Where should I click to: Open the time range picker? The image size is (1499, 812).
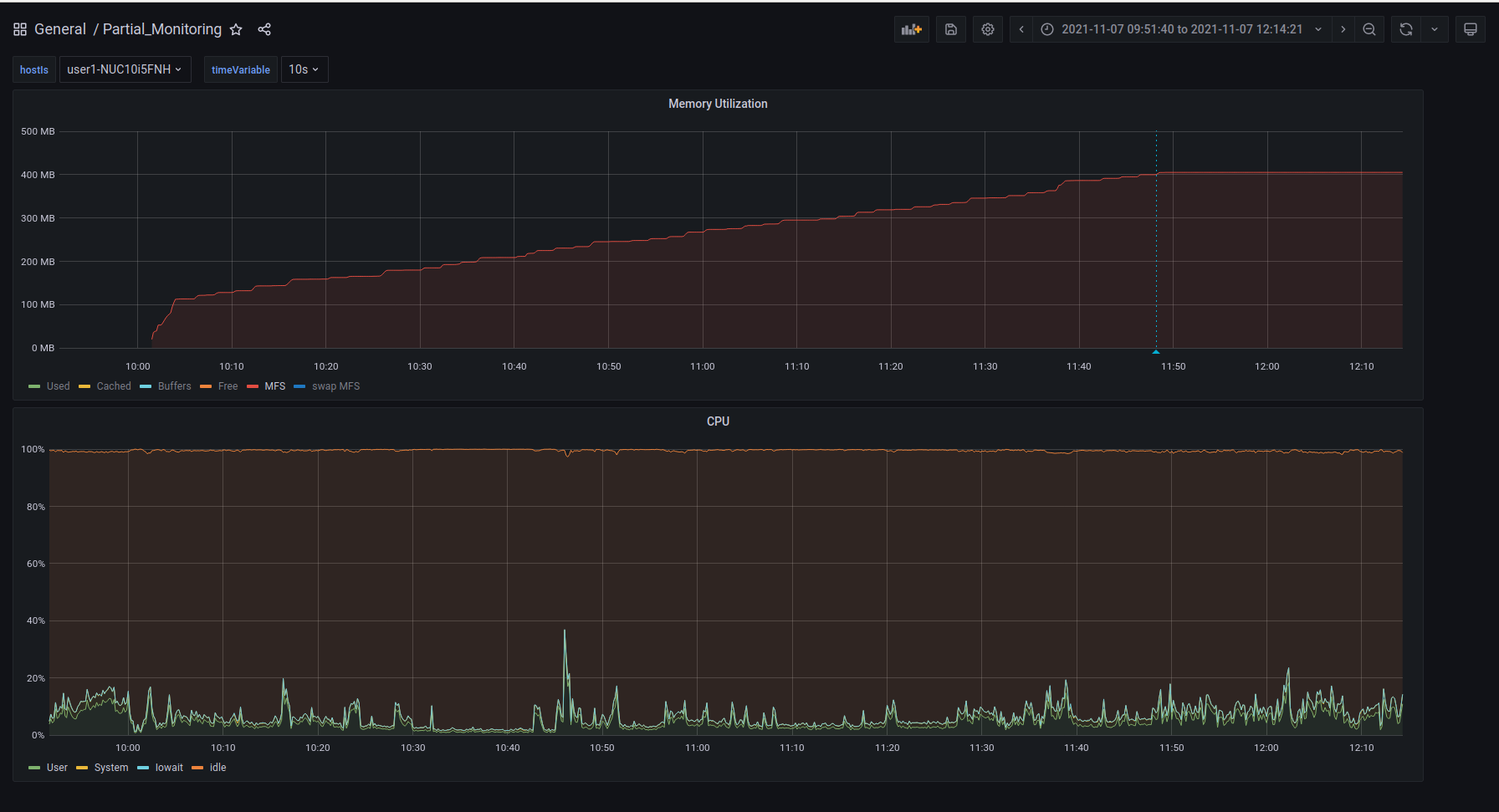click(x=1181, y=29)
